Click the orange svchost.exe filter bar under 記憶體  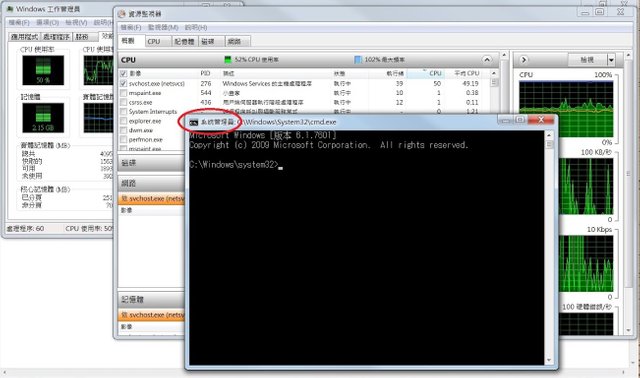pyautogui.click(x=151, y=315)
